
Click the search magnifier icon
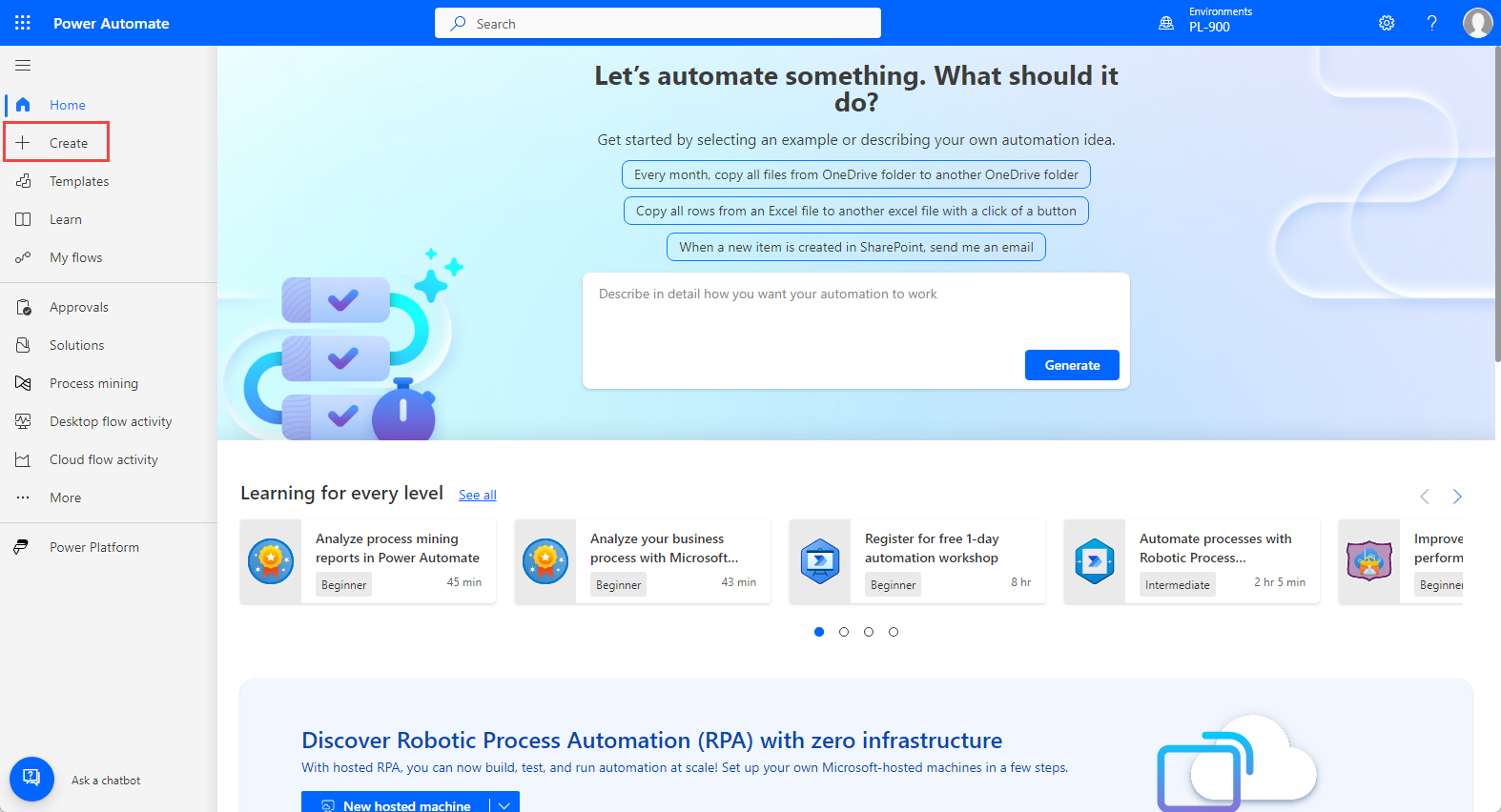point(458,23)
